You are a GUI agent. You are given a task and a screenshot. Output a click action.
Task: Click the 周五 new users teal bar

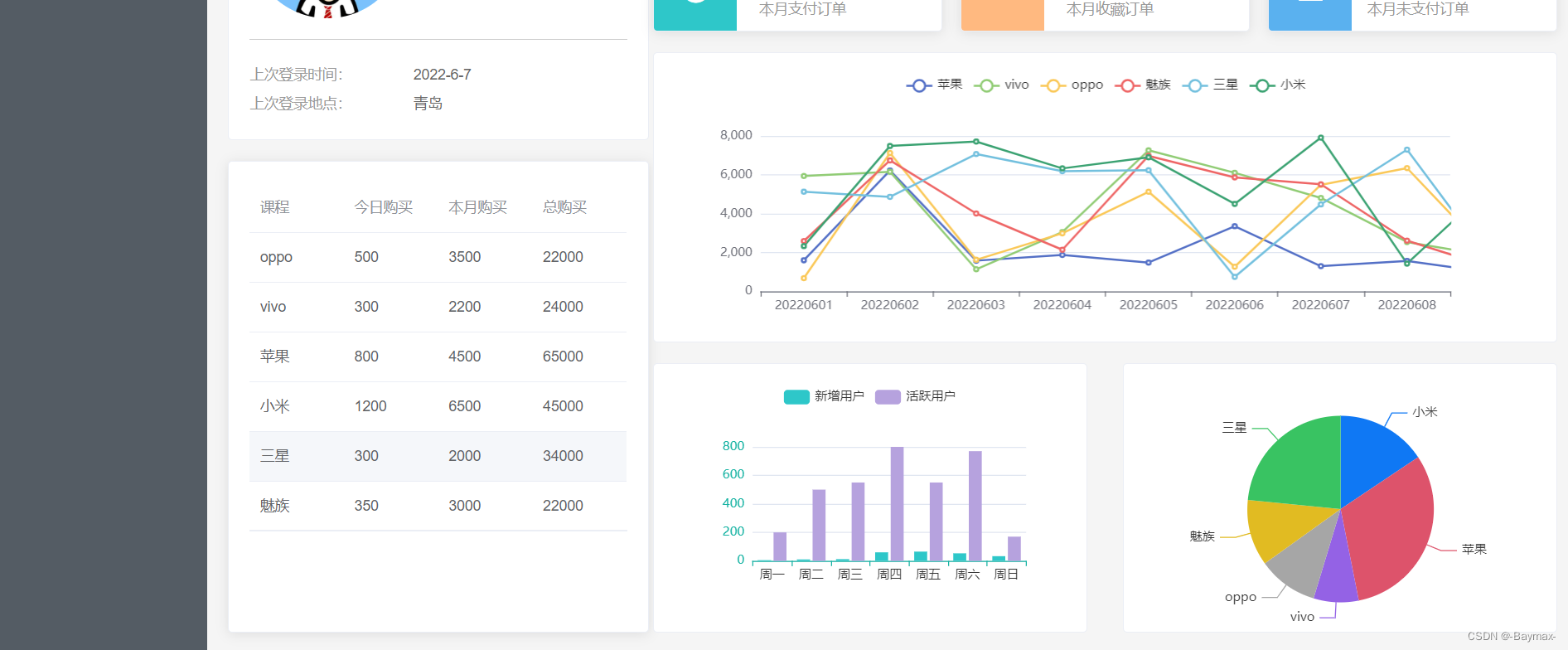click(921, 556)
